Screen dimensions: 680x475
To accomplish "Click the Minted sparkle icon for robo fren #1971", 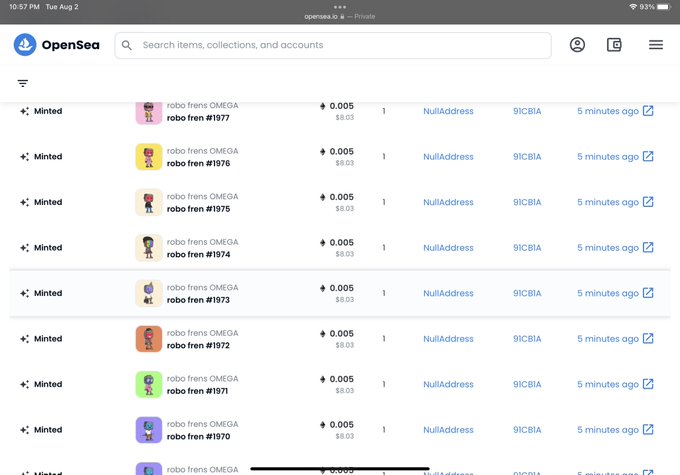I will click(24, 384).
